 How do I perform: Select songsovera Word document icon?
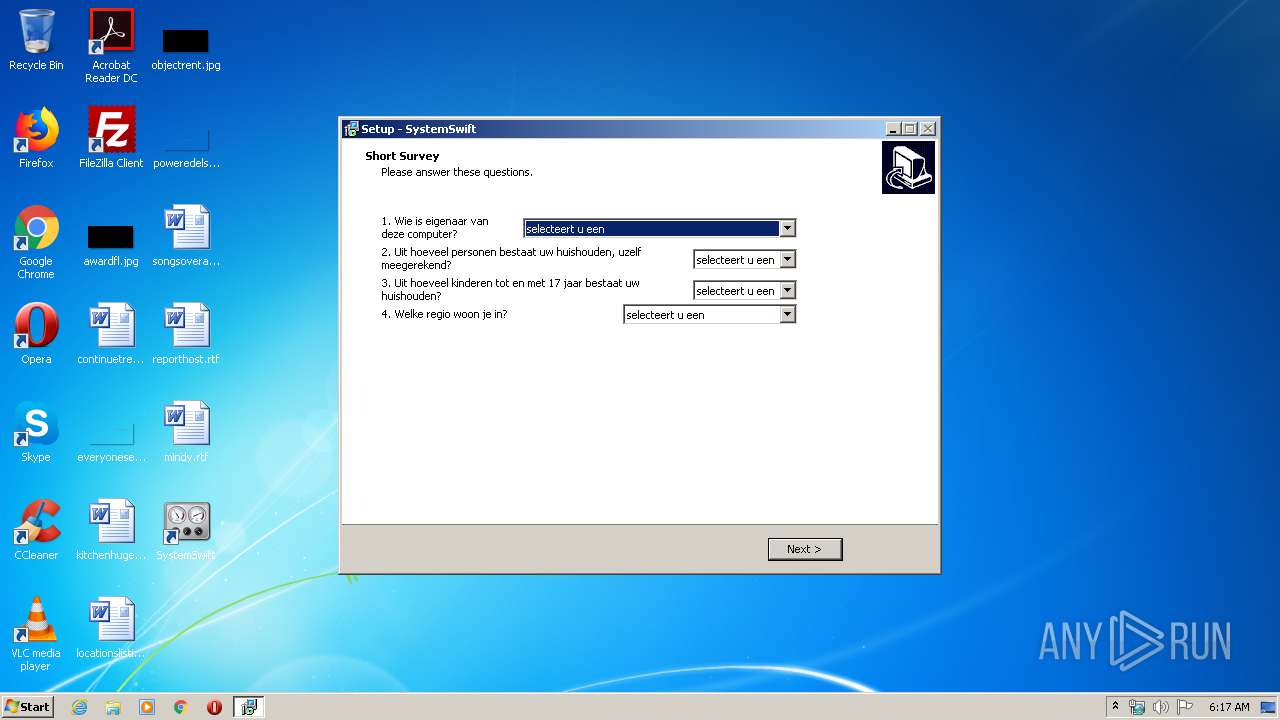[x=186, y=236]
